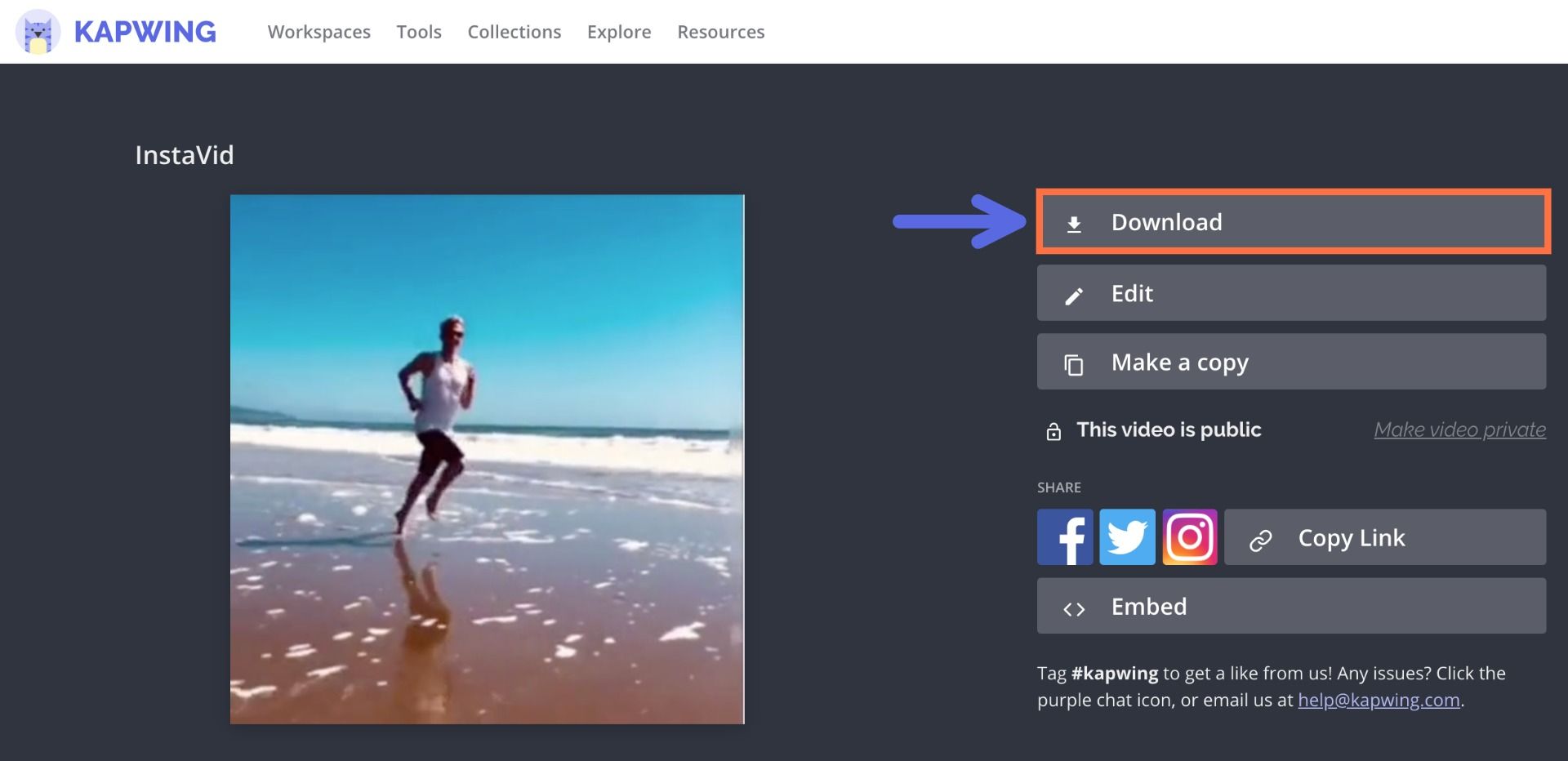This screenshot has height=761, width=1568.
Task: Open the Resources menu
Action: 720,32
